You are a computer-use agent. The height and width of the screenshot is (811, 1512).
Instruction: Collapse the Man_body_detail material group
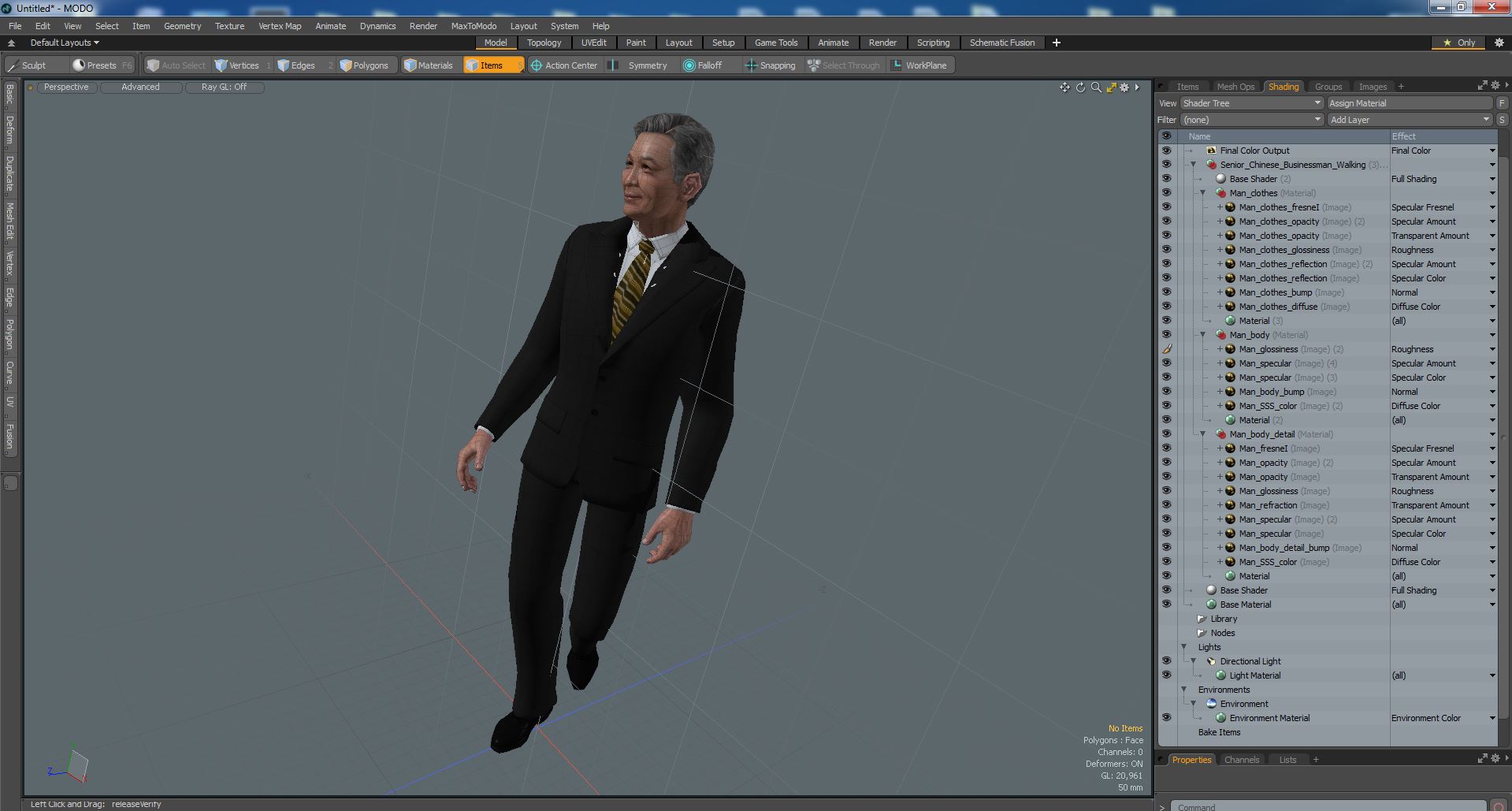point(1203,434)
